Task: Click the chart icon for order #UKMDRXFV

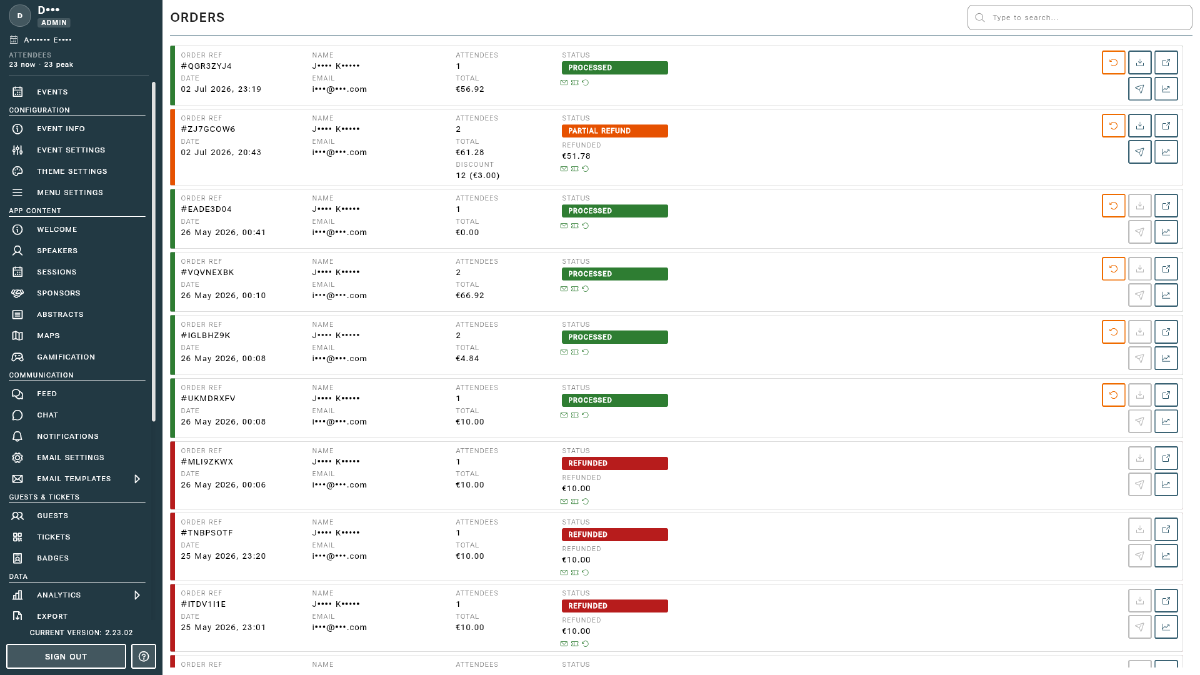Action: pos(1166,421)
